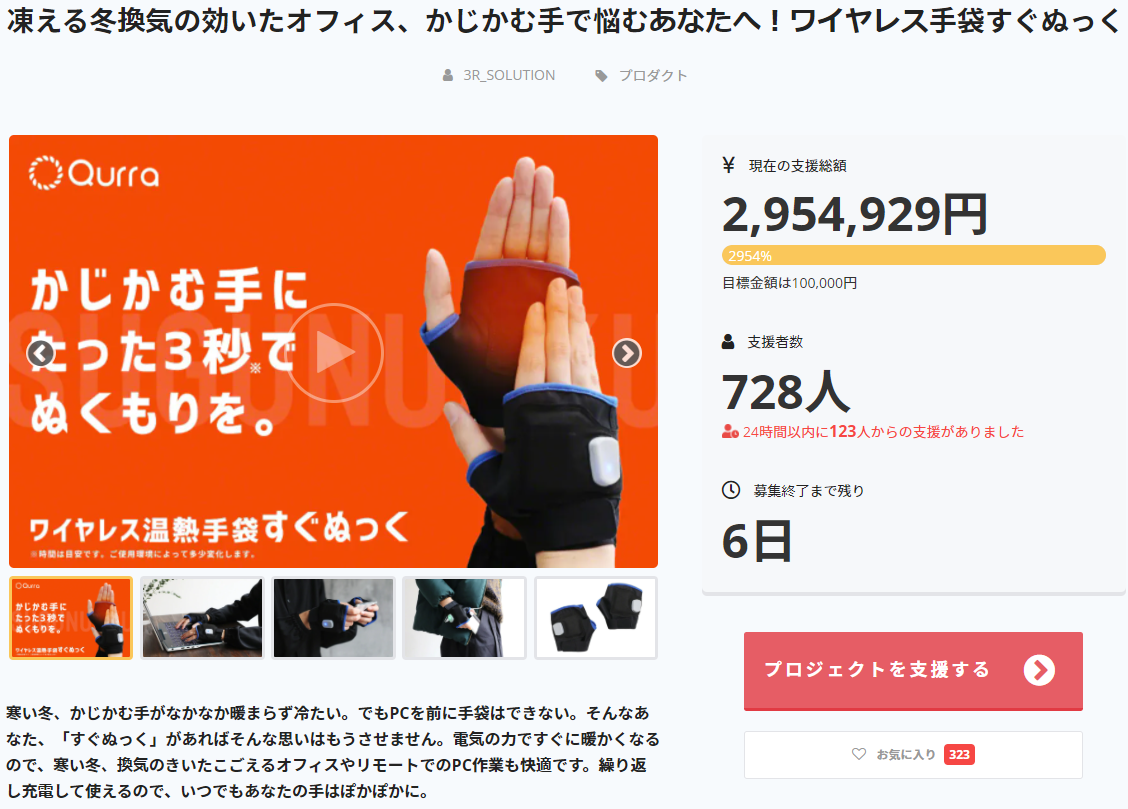
Task: Click the yen icon by 現在の支援総額
Action: pos(729,165)
